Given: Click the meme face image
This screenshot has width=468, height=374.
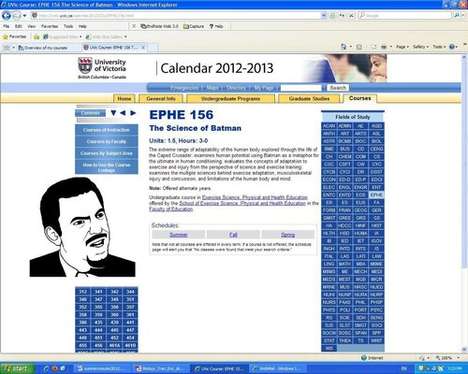Looking at the screenshot, I should (82, 227).
